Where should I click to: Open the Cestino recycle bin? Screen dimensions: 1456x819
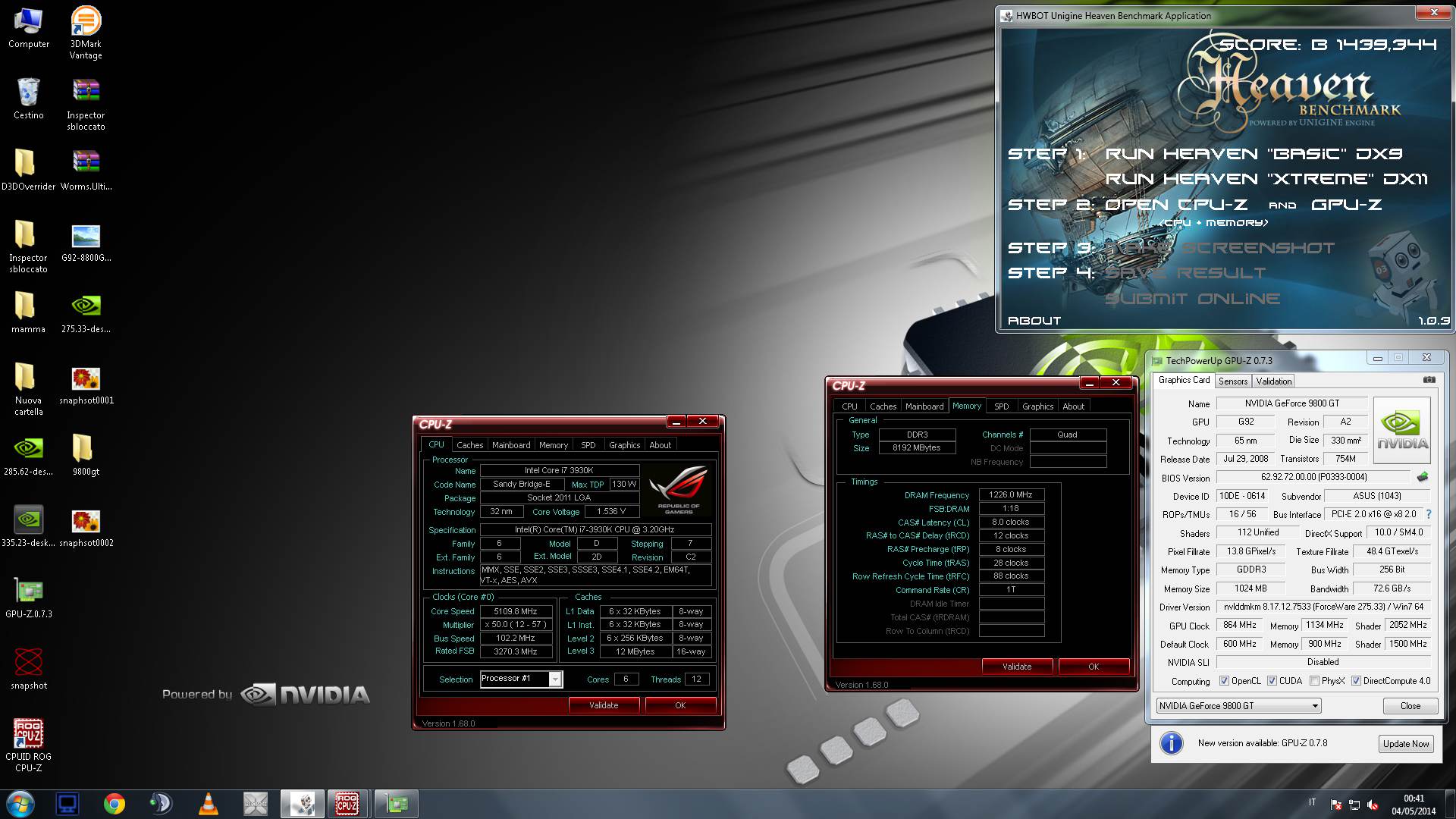click(x=28, y=99)
